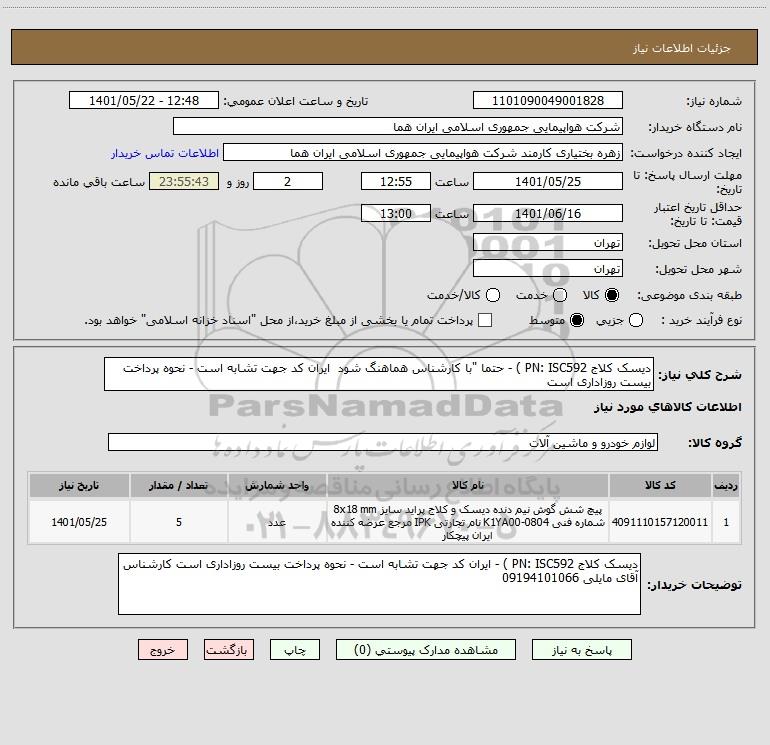Click the request creator field زهره بختیاری
This screenshot has height=745, width=770.
click(423, 153)
